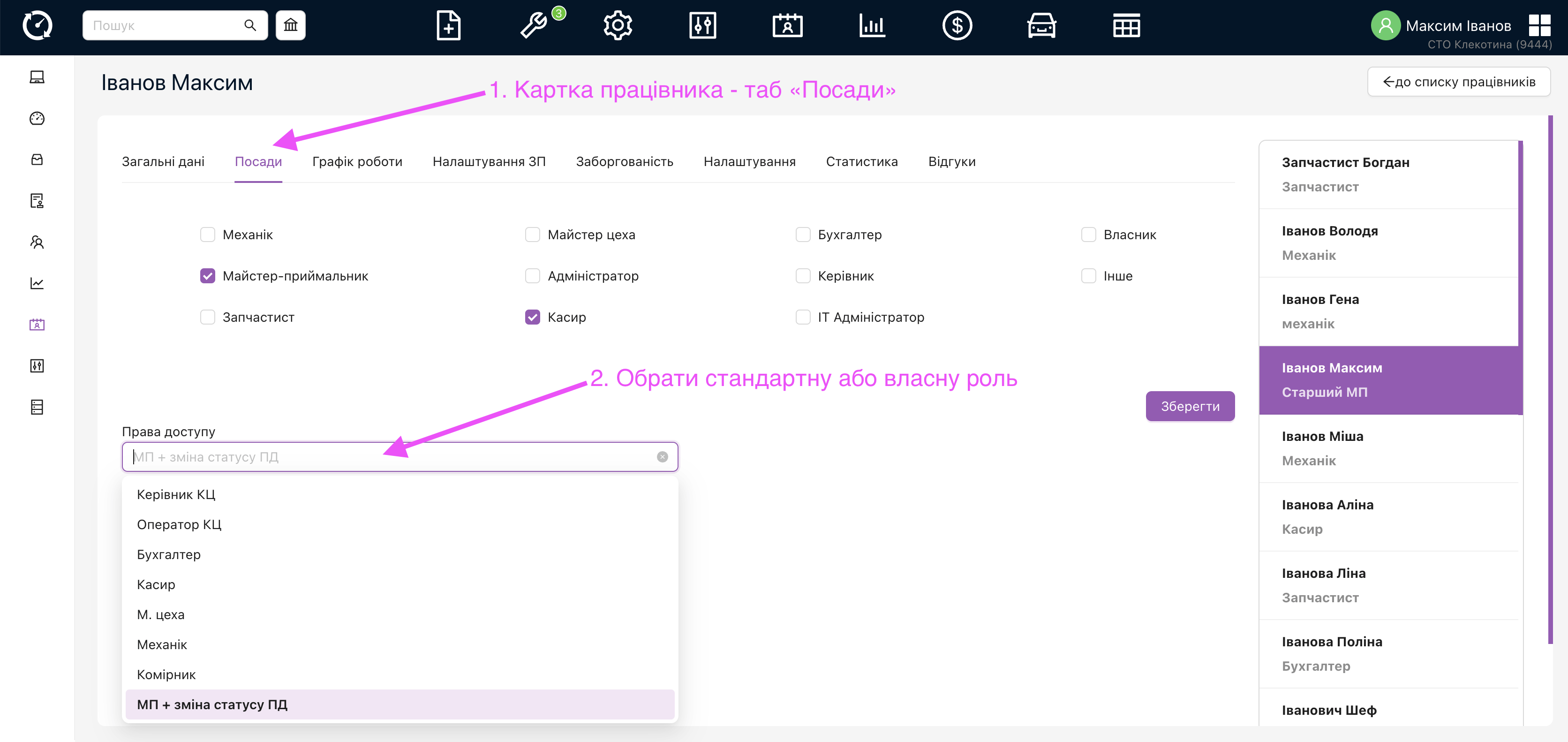Open the gear settings icon in header

618,26
